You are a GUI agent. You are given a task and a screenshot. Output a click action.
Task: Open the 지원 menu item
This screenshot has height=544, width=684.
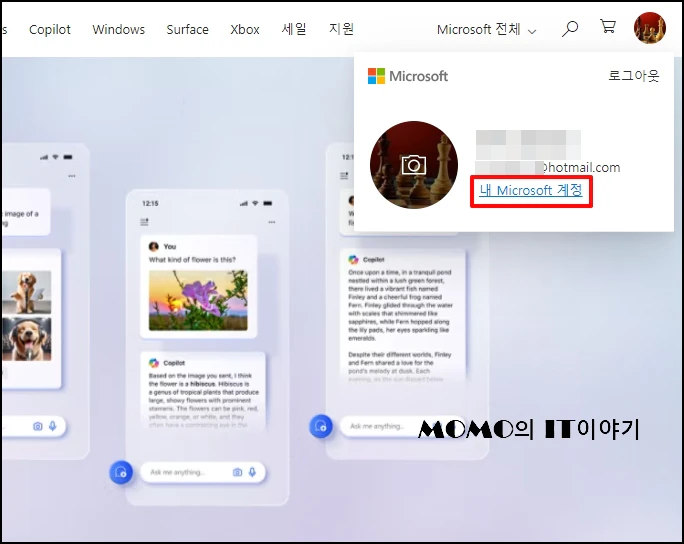click(341, 29)
